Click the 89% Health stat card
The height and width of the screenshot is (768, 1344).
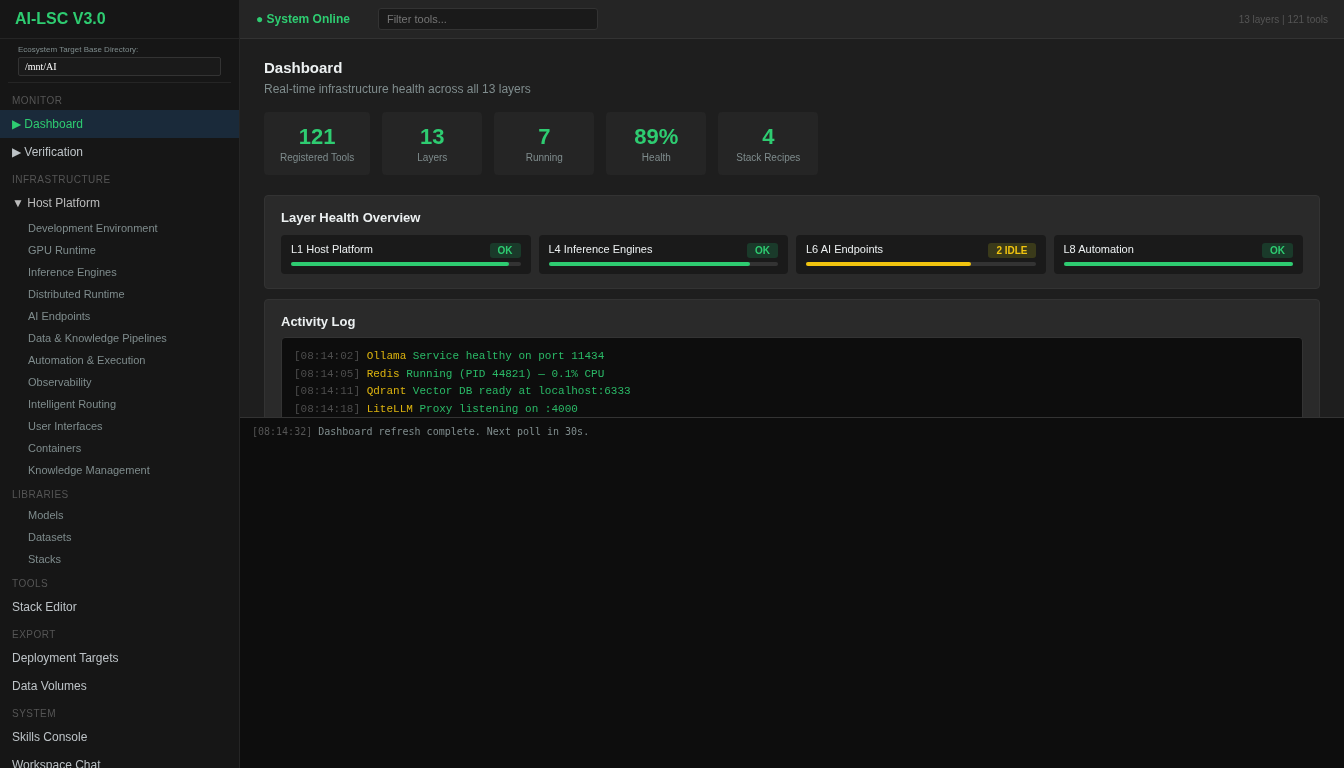[x=656, y=144]
